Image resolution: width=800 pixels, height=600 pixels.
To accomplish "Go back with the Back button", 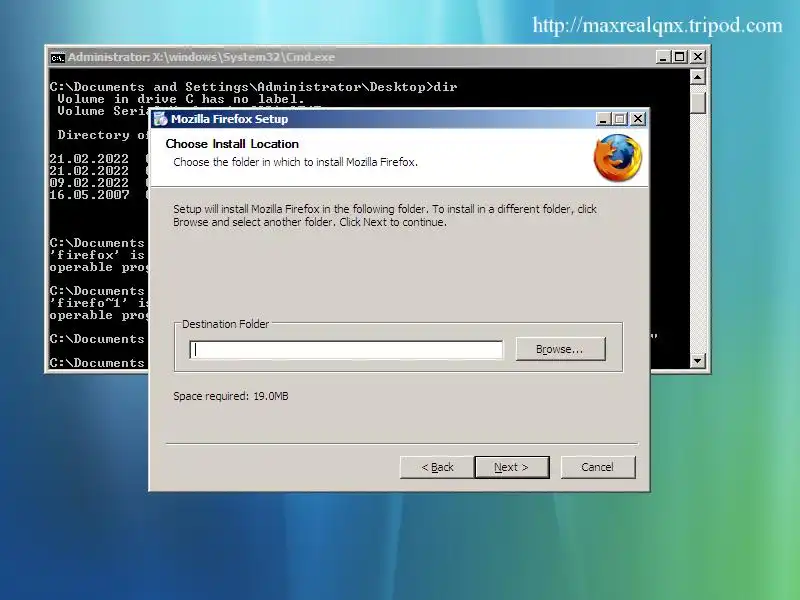I will coord(437,467).
